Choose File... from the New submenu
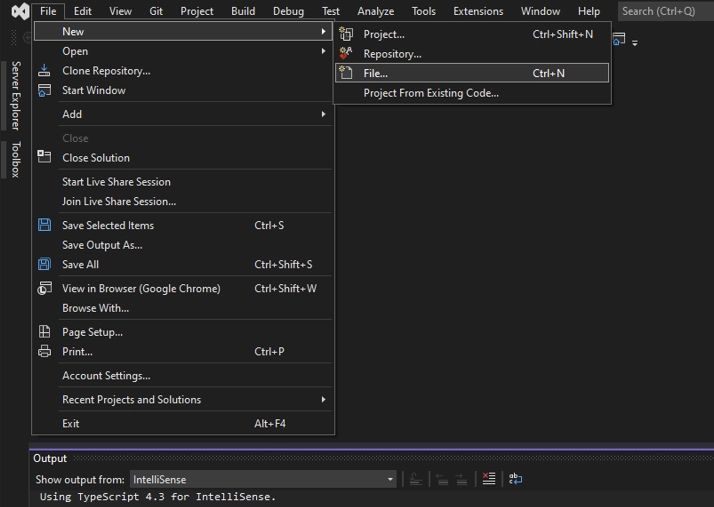This screenshot has height=507, width=714. pyautogui.click(x=472, y=73)
